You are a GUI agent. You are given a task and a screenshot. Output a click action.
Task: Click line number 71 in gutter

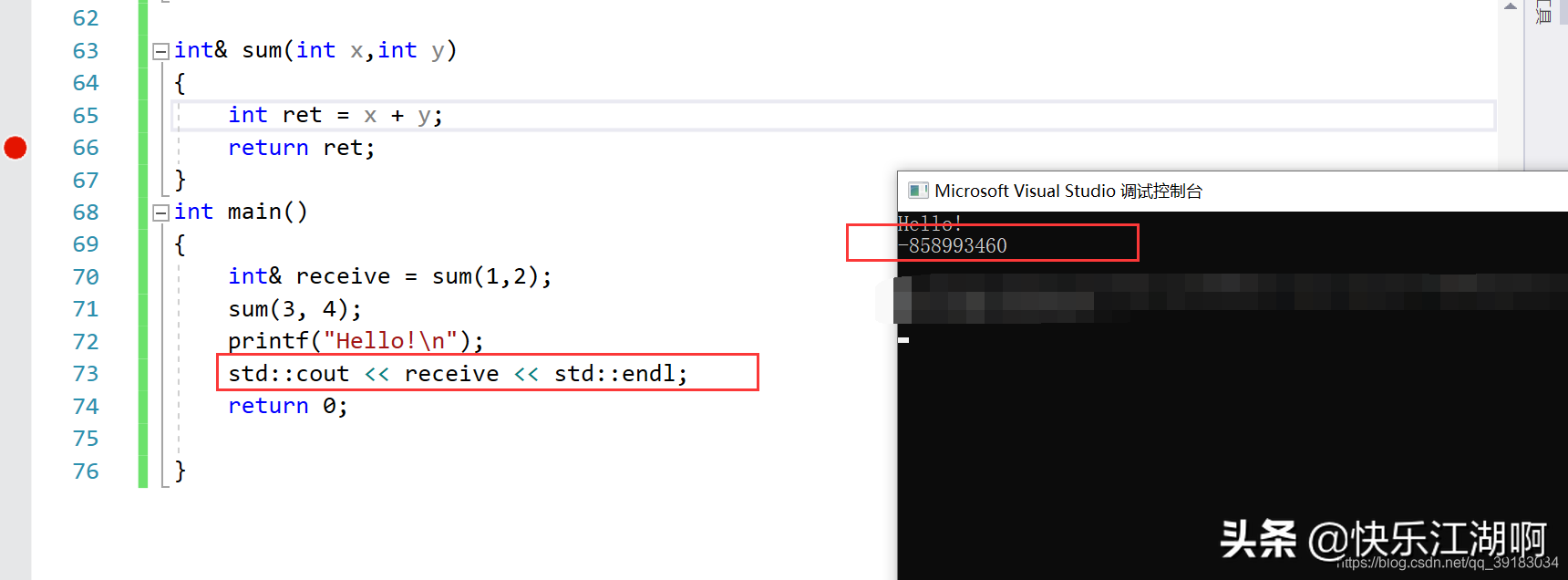[x=86, y=309]
